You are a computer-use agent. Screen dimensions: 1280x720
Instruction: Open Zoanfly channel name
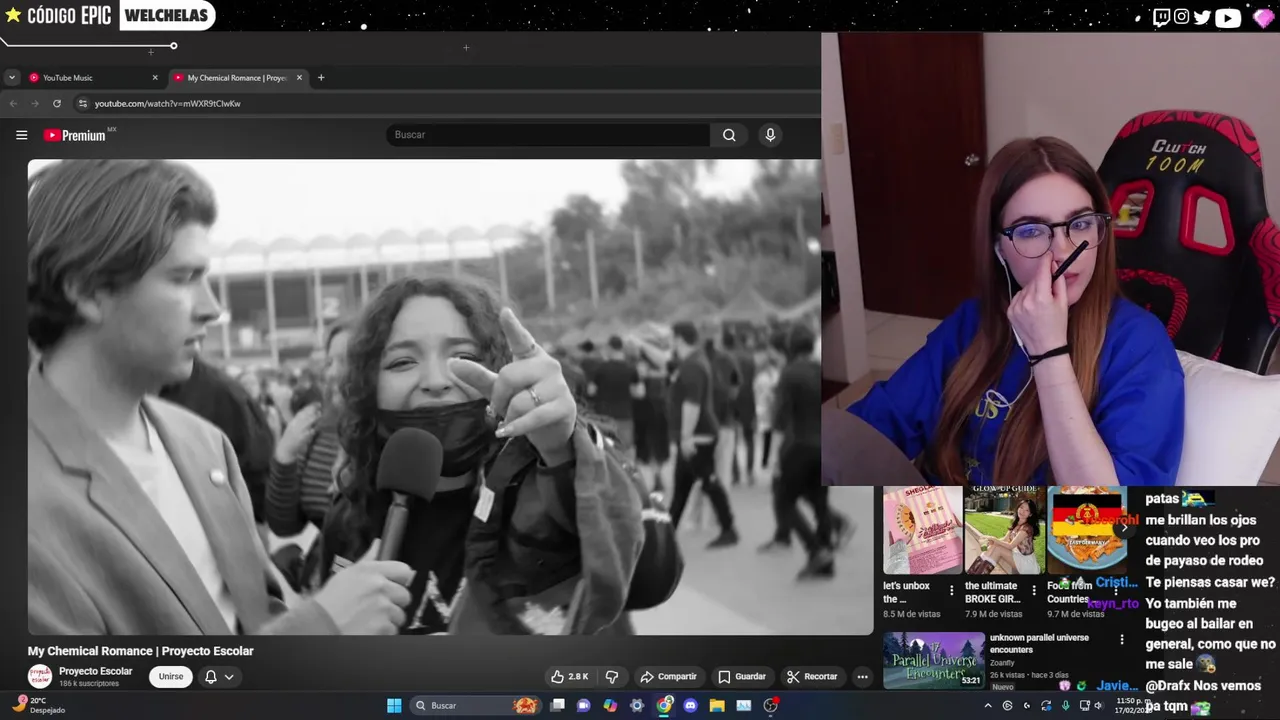coord(1002,663)
